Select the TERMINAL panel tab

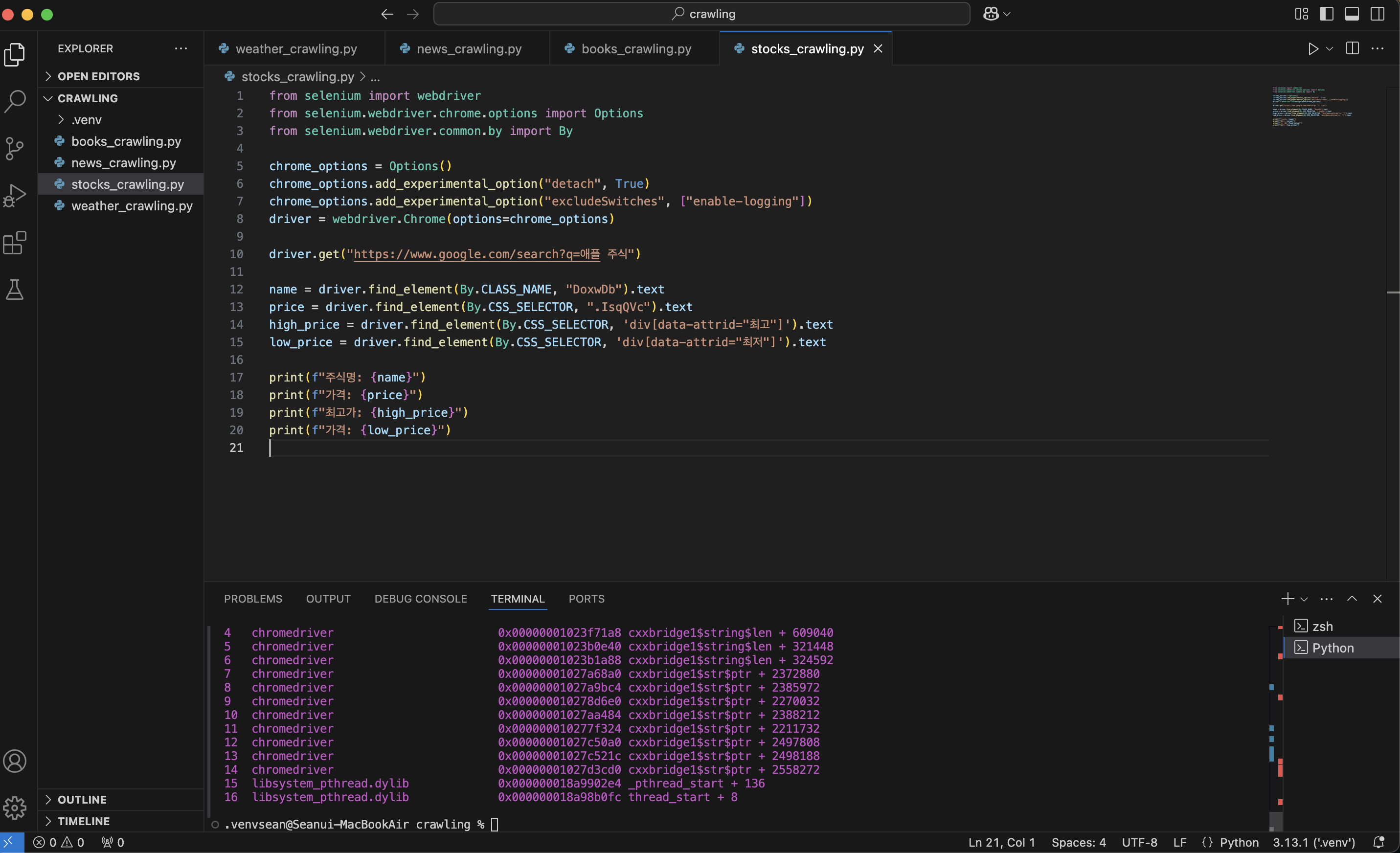(x=518, y=599)
